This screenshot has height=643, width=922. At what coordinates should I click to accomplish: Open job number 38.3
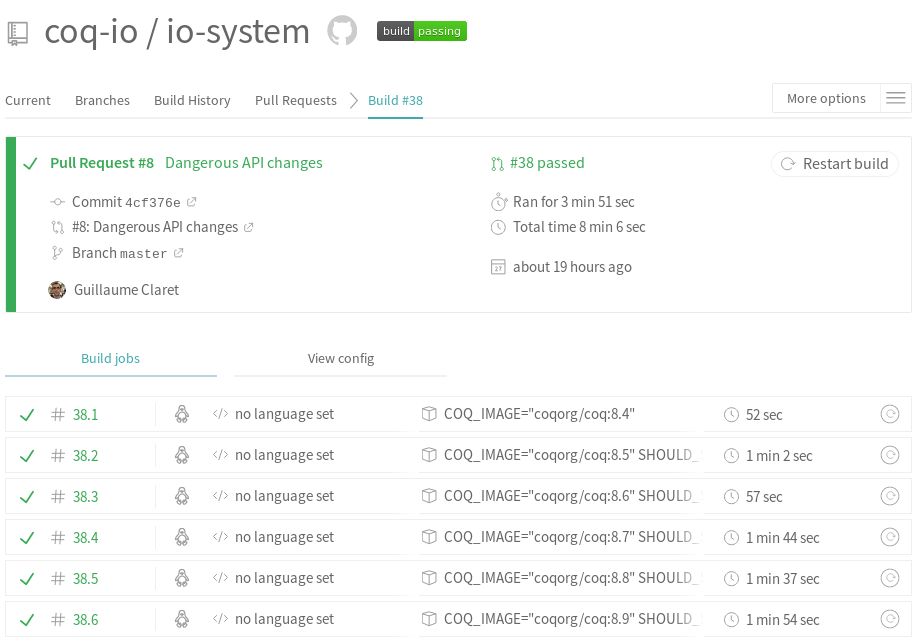tap(85, 497)
